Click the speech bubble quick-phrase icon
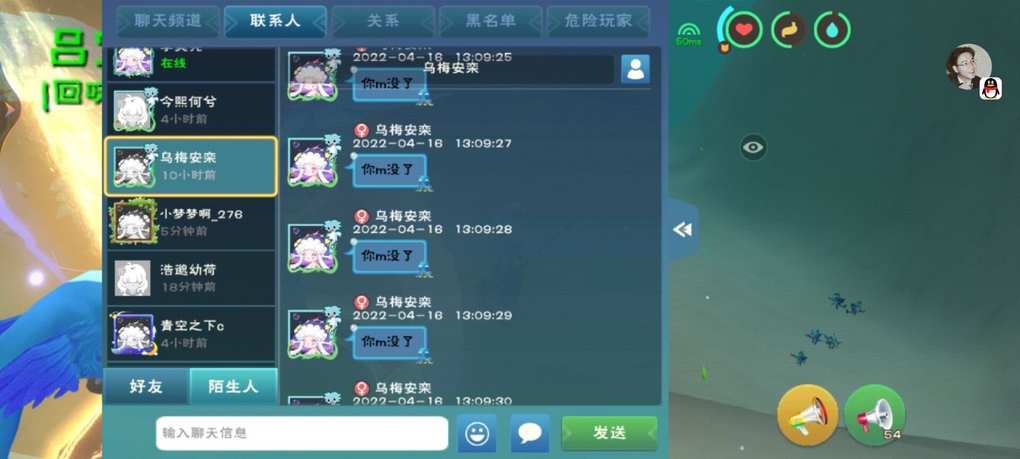Screen dimensions: 1020x459 pyautogui.click(x=530, y=433)
